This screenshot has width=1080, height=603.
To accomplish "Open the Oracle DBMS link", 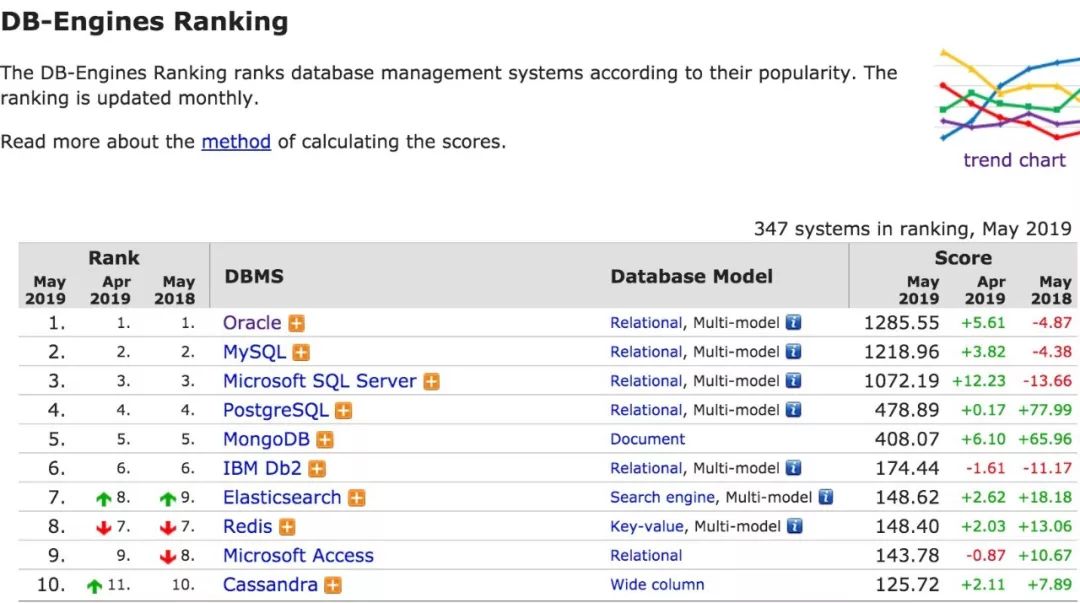I will coord(252,323).
